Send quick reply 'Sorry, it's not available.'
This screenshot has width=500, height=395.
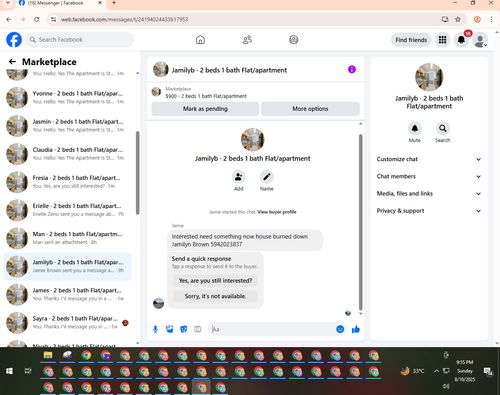[215, 296]
